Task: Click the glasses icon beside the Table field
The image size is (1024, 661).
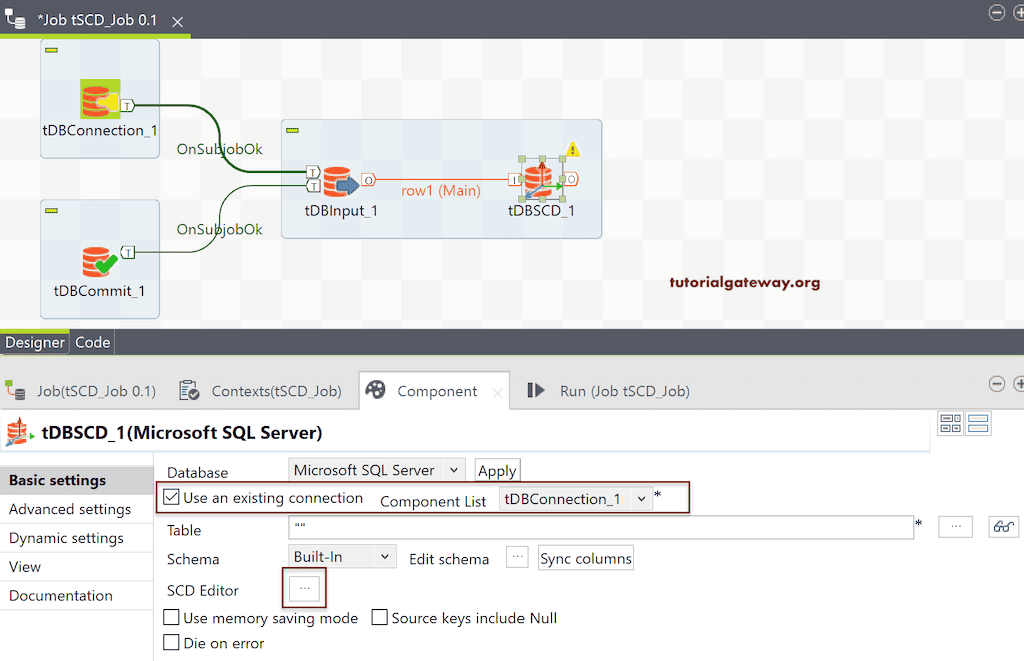Action: pyautogui.click(x=1003, y=527)
